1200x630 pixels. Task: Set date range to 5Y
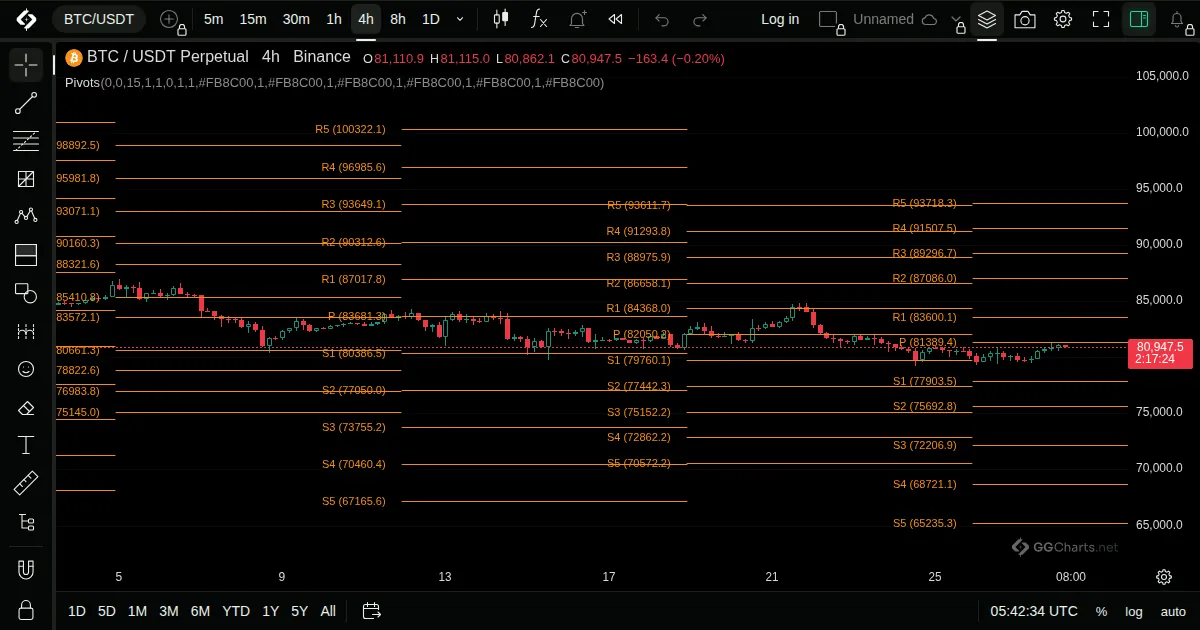coord(299,611)
